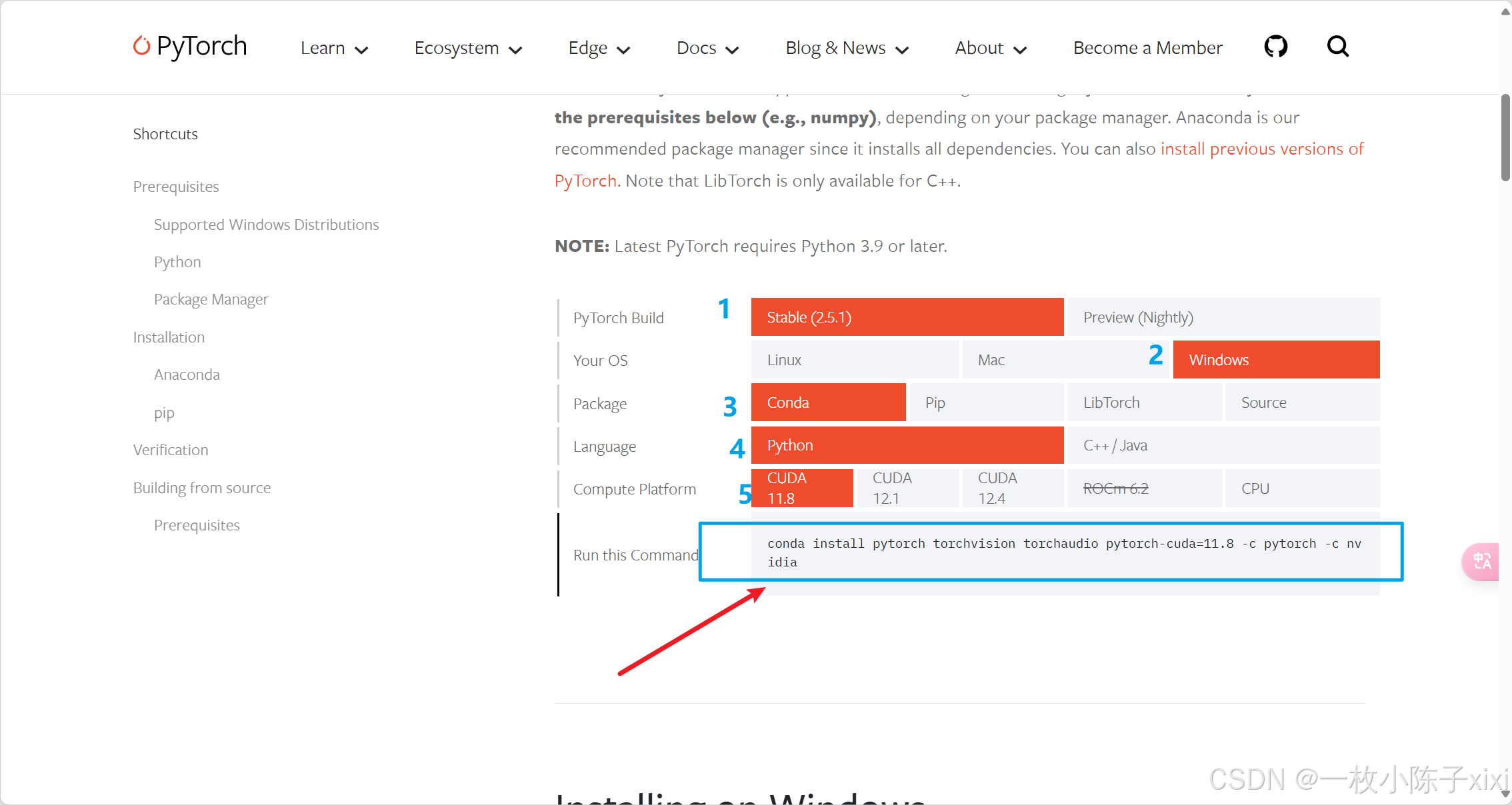Click the Become a Member link

click(1147, 48)
